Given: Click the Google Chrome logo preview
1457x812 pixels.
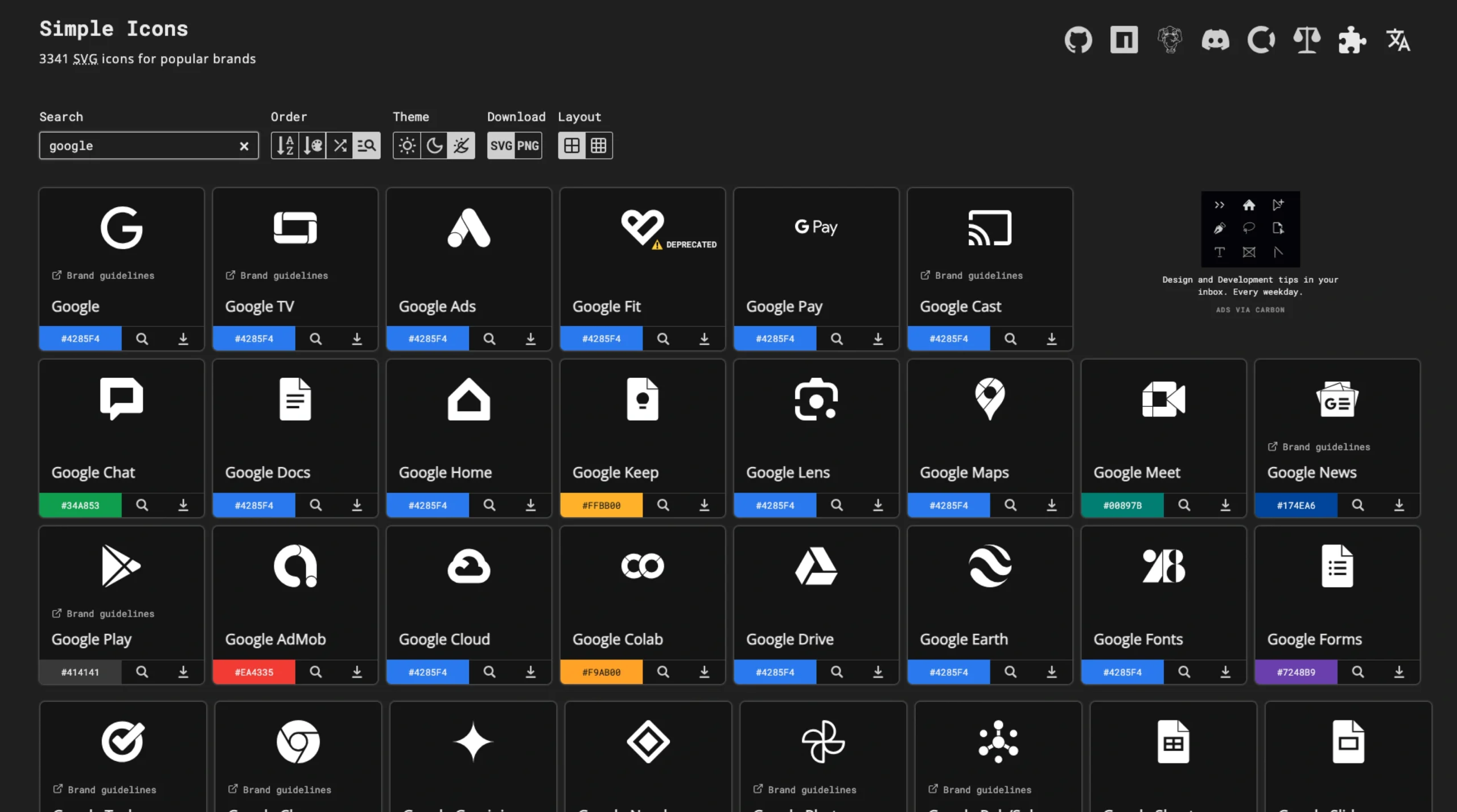Looking at the screenshot, I should [298, 741].
